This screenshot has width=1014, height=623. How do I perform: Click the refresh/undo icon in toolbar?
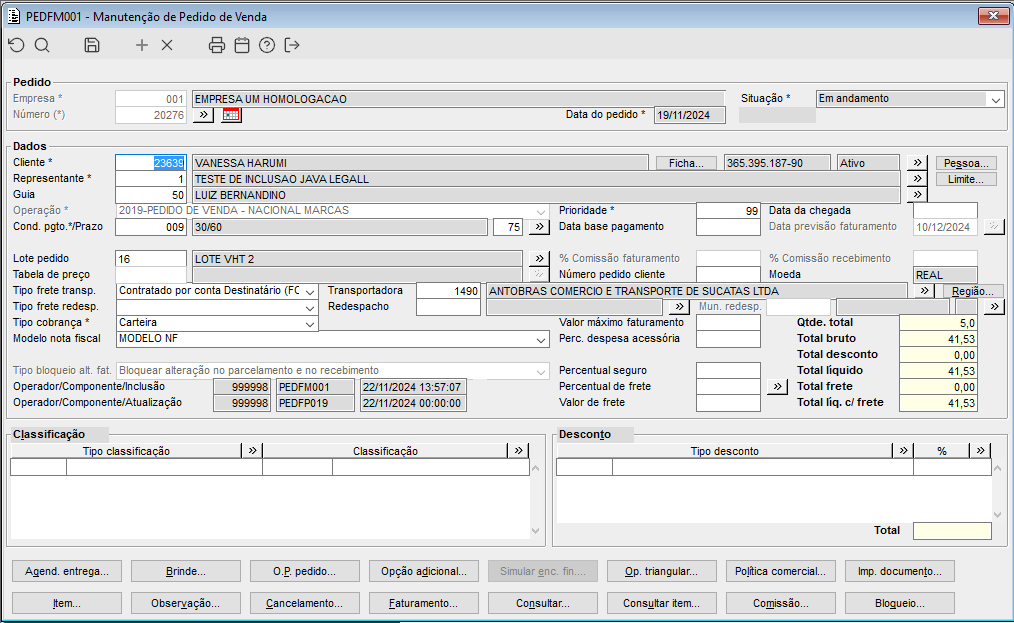16,45
